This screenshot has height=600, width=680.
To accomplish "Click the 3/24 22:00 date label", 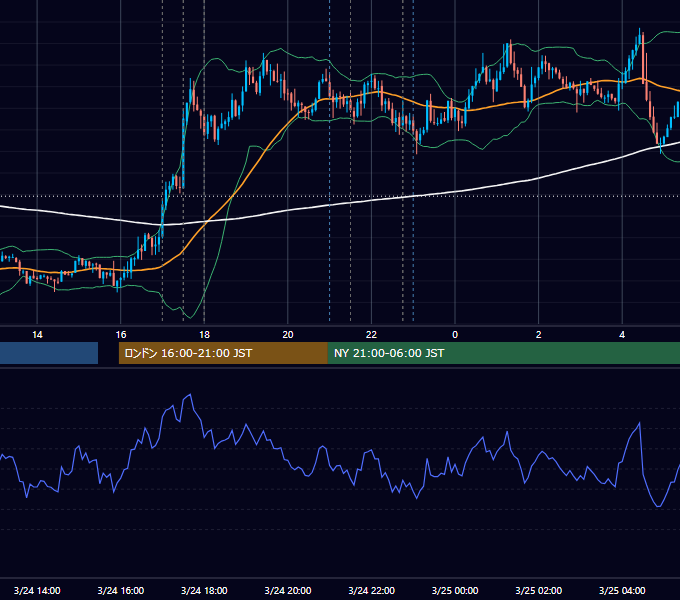I will tap(372, 590).
